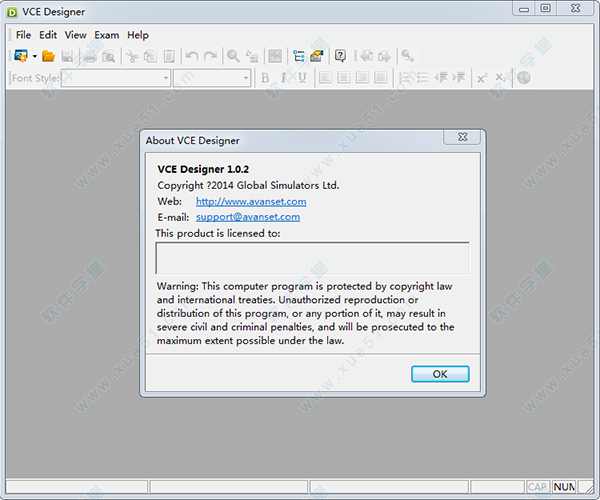600x500 pixels.
Task: Toggle numbered list
Action: (x=404, y=78)
